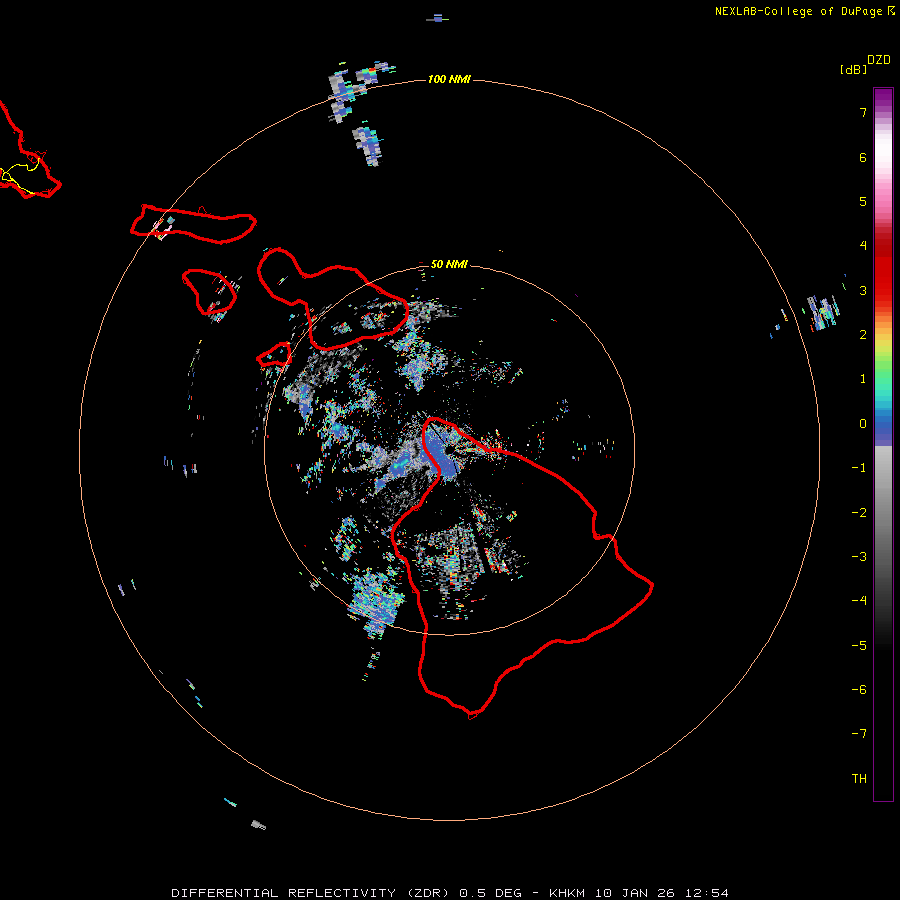Click the 50 NMI range ring label

pos(449,264)
